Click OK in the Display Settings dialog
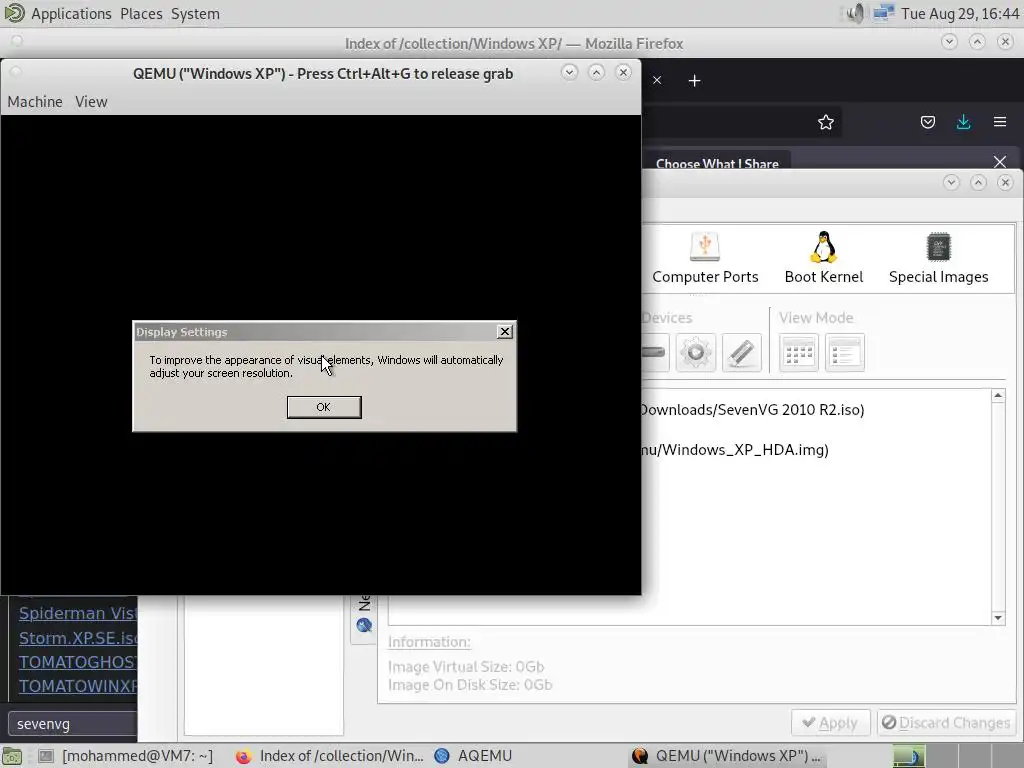Image resolution: width=1024 pixels, height=768 pixels. click(324, 407)
